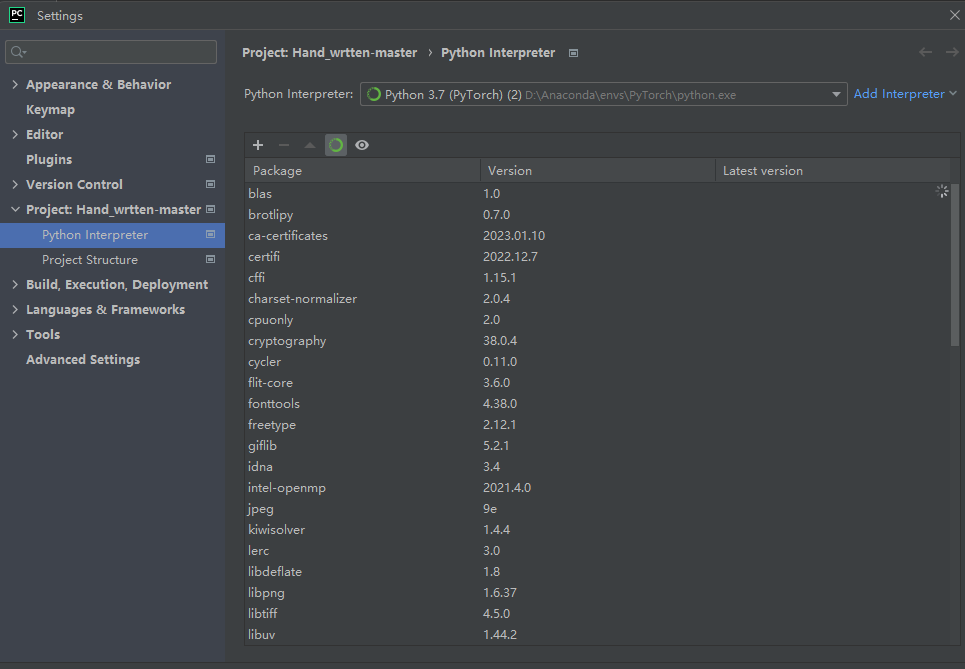Click the eye icon to show early releases
Viewport: 965px width, 669px height.
(362, 145)
